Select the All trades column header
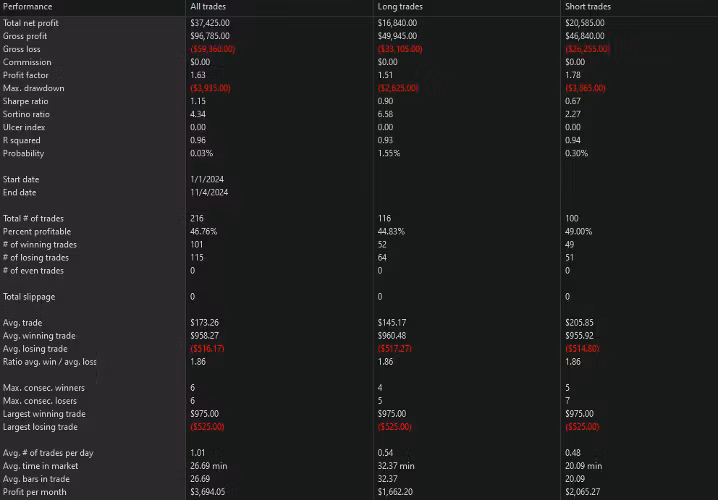Image resolution: width=718 pixels, height=500 pixels. coord(206,7)
